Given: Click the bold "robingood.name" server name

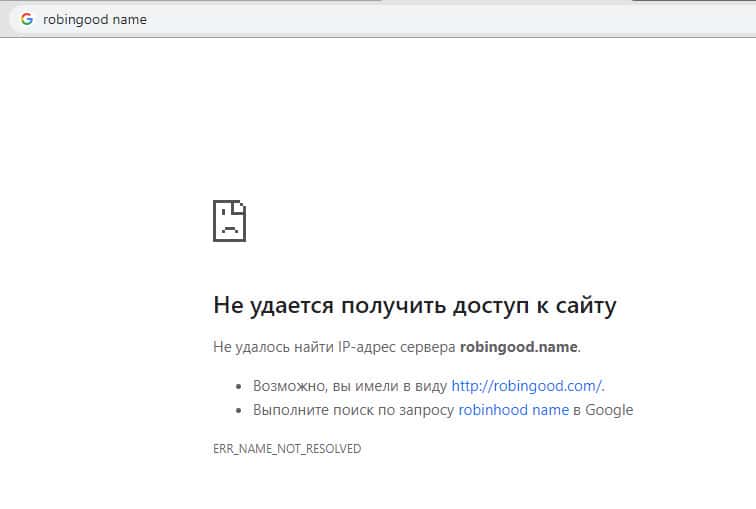Looking at the screenshot, I should point(518,347).
